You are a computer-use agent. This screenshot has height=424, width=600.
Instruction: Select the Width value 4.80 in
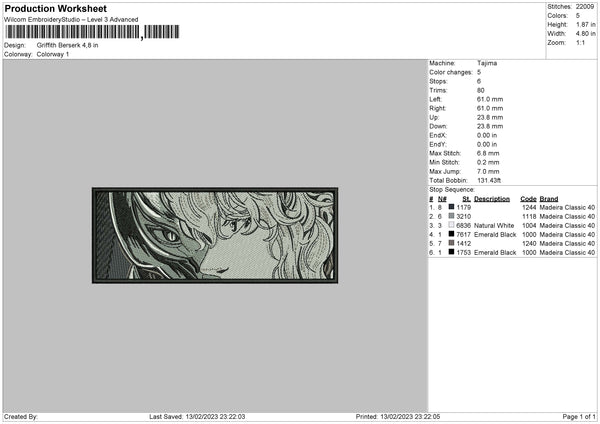coord(585,34)
